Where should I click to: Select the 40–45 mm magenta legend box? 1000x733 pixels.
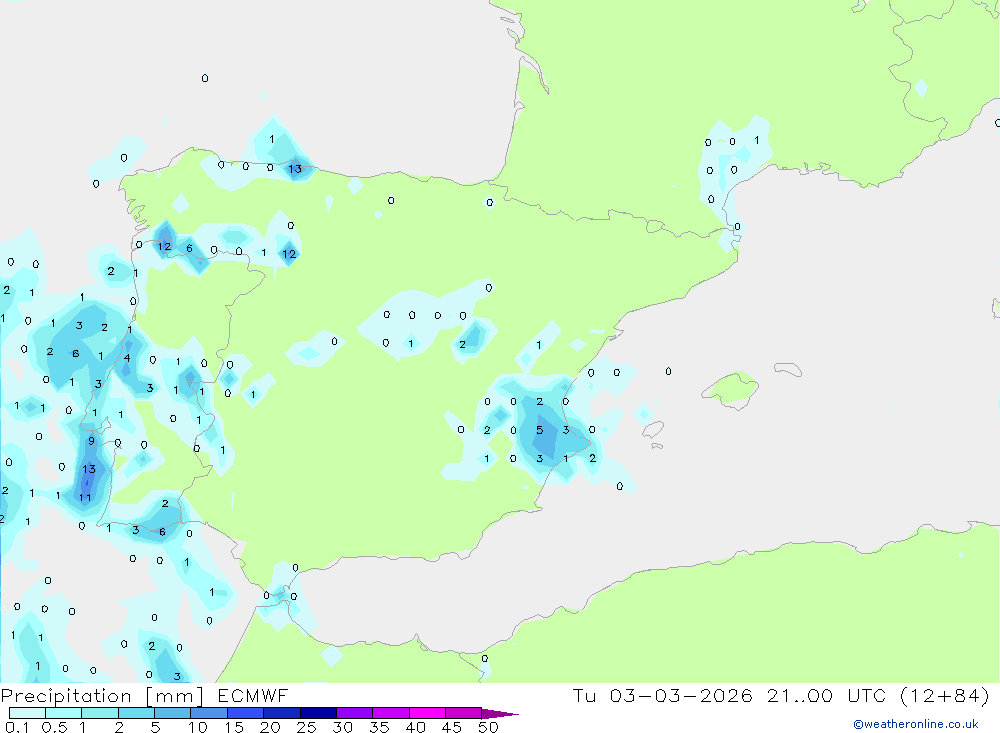click(x=427, y=713)
